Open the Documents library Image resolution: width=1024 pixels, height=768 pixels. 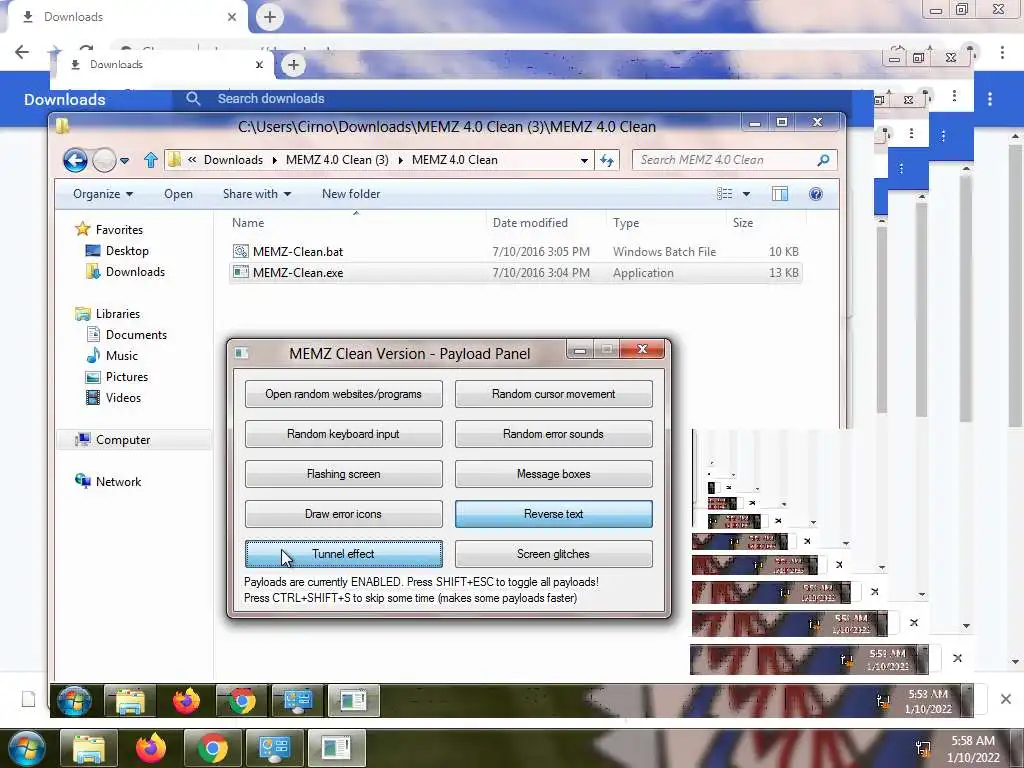pos(136,335)
